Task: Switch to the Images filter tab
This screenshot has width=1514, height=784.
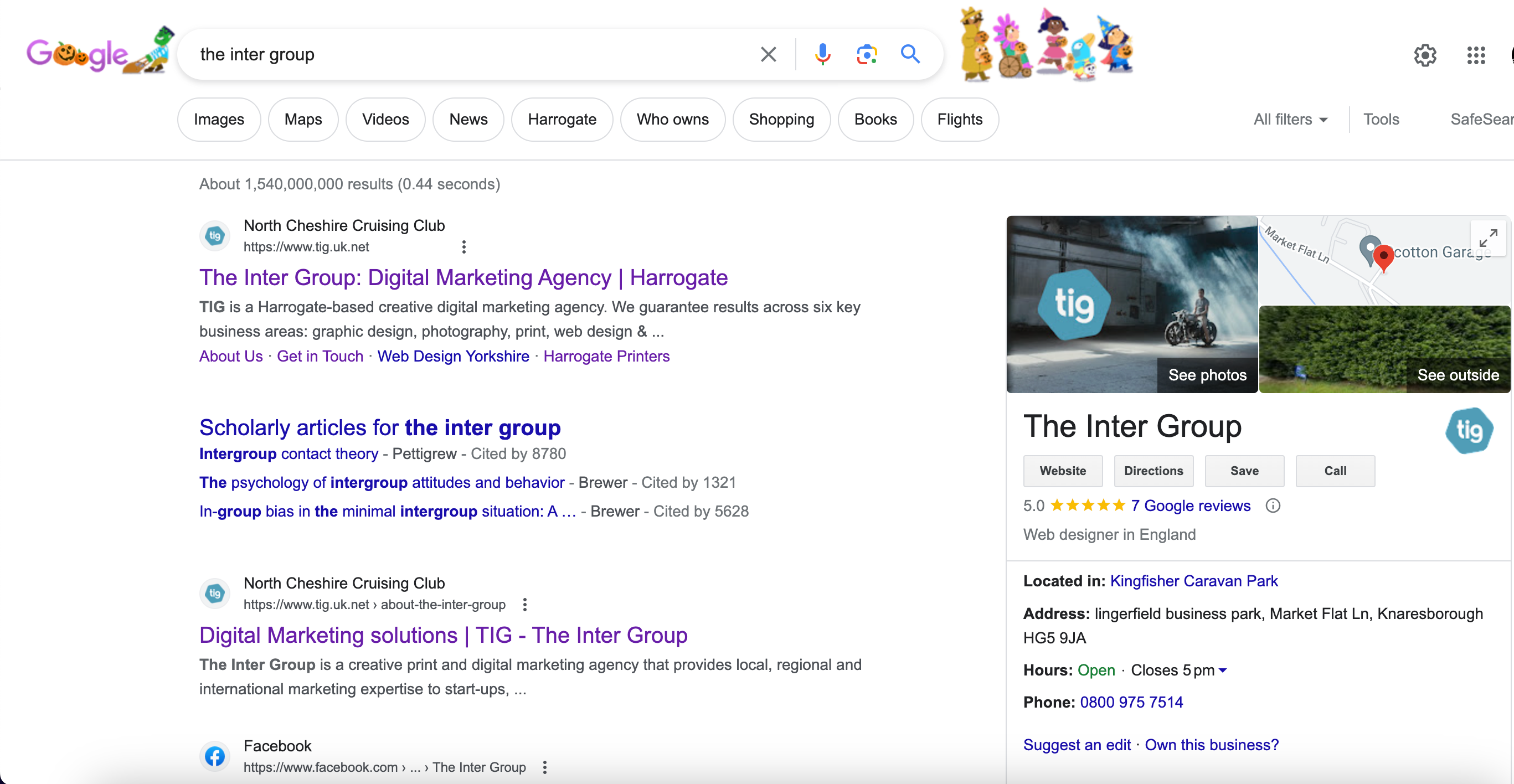Action: click(x=219, y=119)
